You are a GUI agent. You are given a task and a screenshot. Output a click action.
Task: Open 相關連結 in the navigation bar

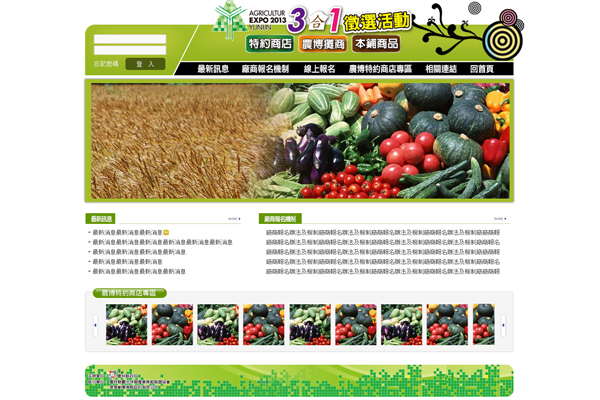click(x=441, y=69)
